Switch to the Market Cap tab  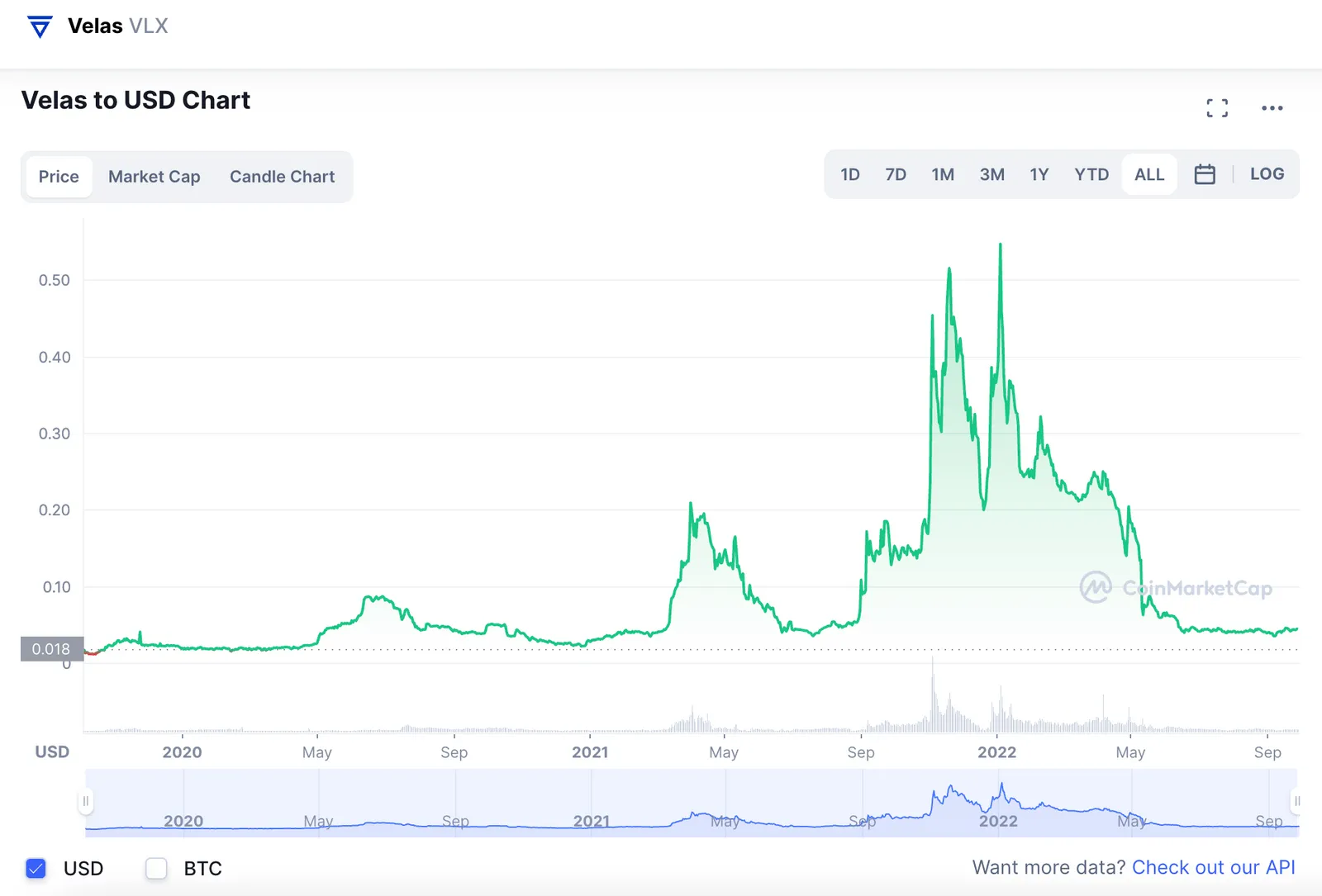point(155,177)
